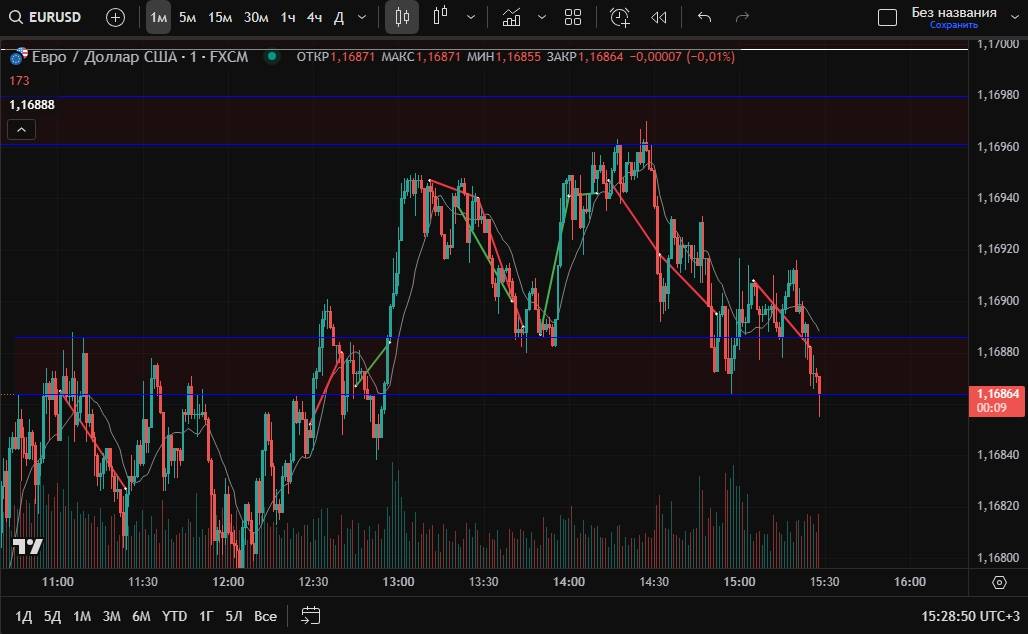The width and height of the screenshot is (1028, 634).
Task: Select the 6М date range
Action: tap(141, 616)
